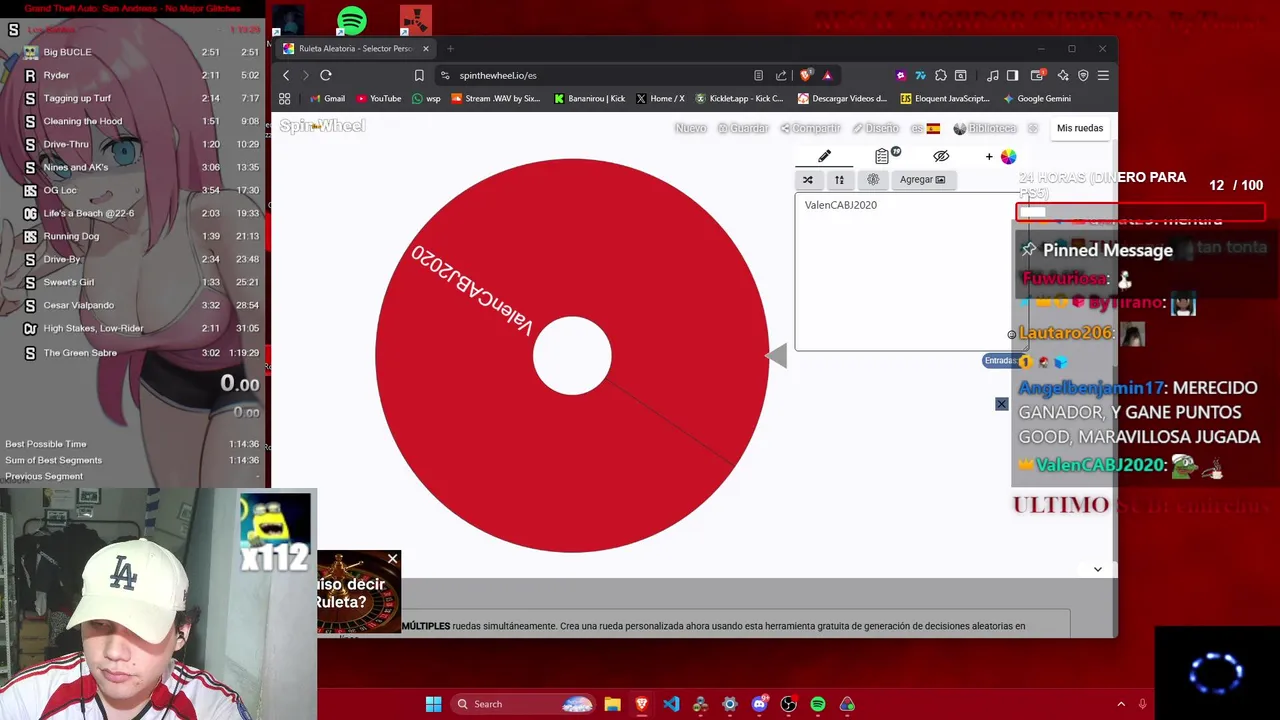Reload the spinthewheel page
This screenshot has height=720, width=1280.
click(326, 75)
